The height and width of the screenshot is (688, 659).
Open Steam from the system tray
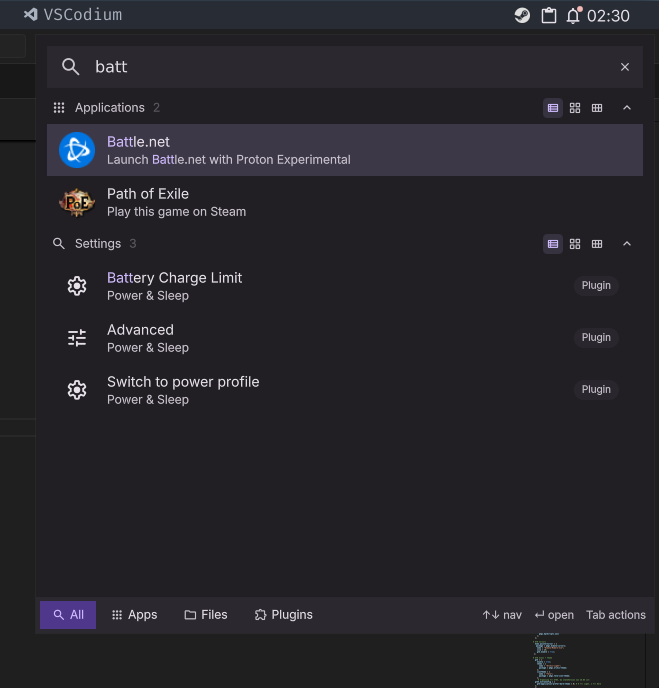click(x=522, y=15)
